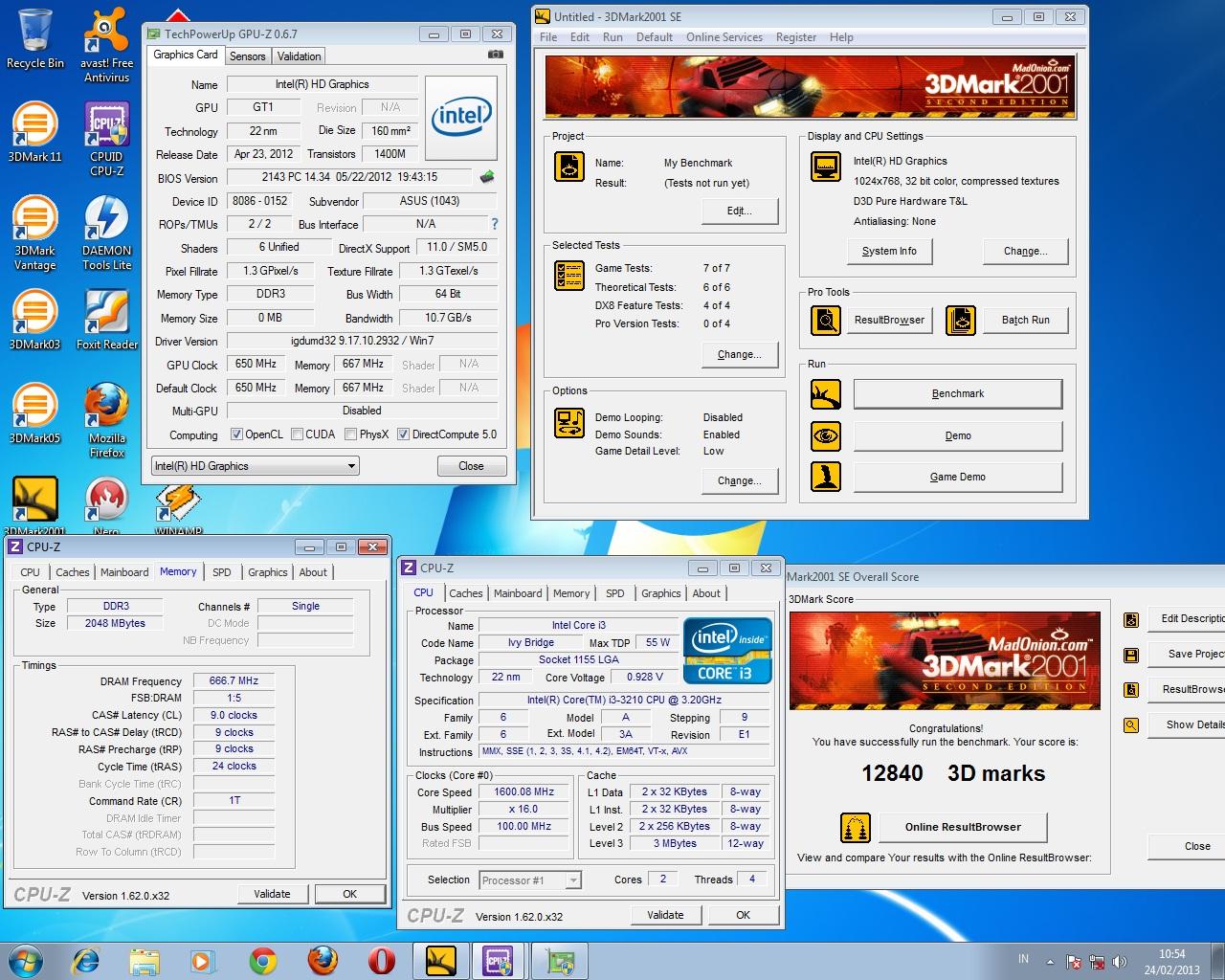Click Close button in GPU-Z
The image size is (1225, 980).
[x=471, y=466]
